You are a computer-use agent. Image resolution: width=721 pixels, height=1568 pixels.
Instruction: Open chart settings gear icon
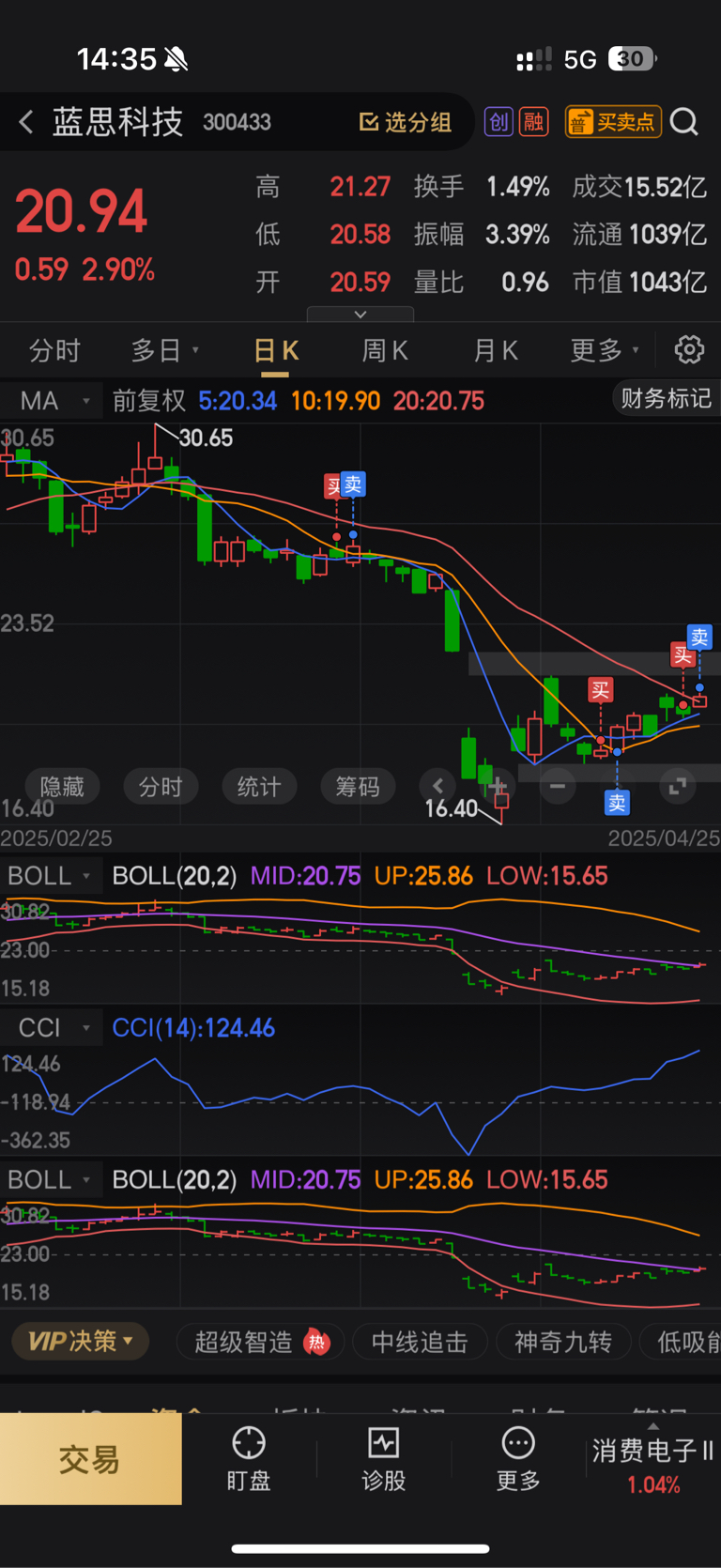point(689,349)
